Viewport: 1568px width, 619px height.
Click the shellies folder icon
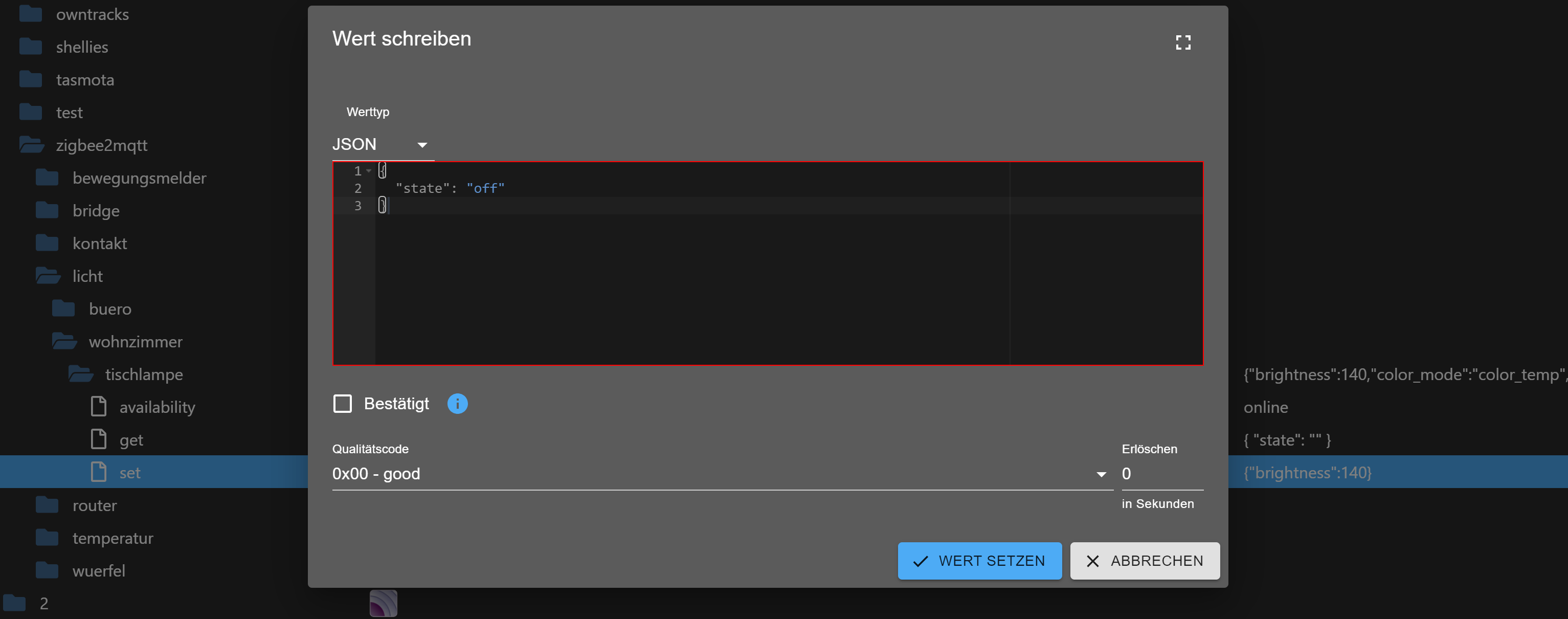[31, 47]
